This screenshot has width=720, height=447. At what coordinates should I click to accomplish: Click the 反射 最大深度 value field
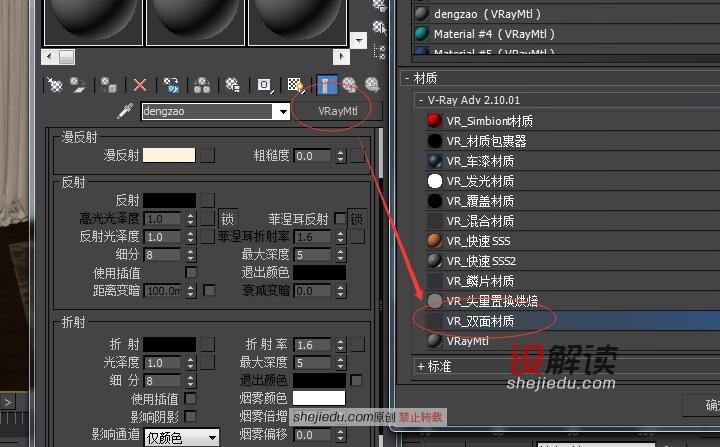[x=313, y=255]
